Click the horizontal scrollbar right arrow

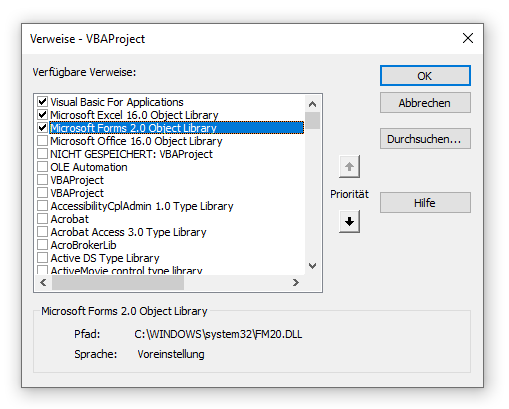pos(296,283)
